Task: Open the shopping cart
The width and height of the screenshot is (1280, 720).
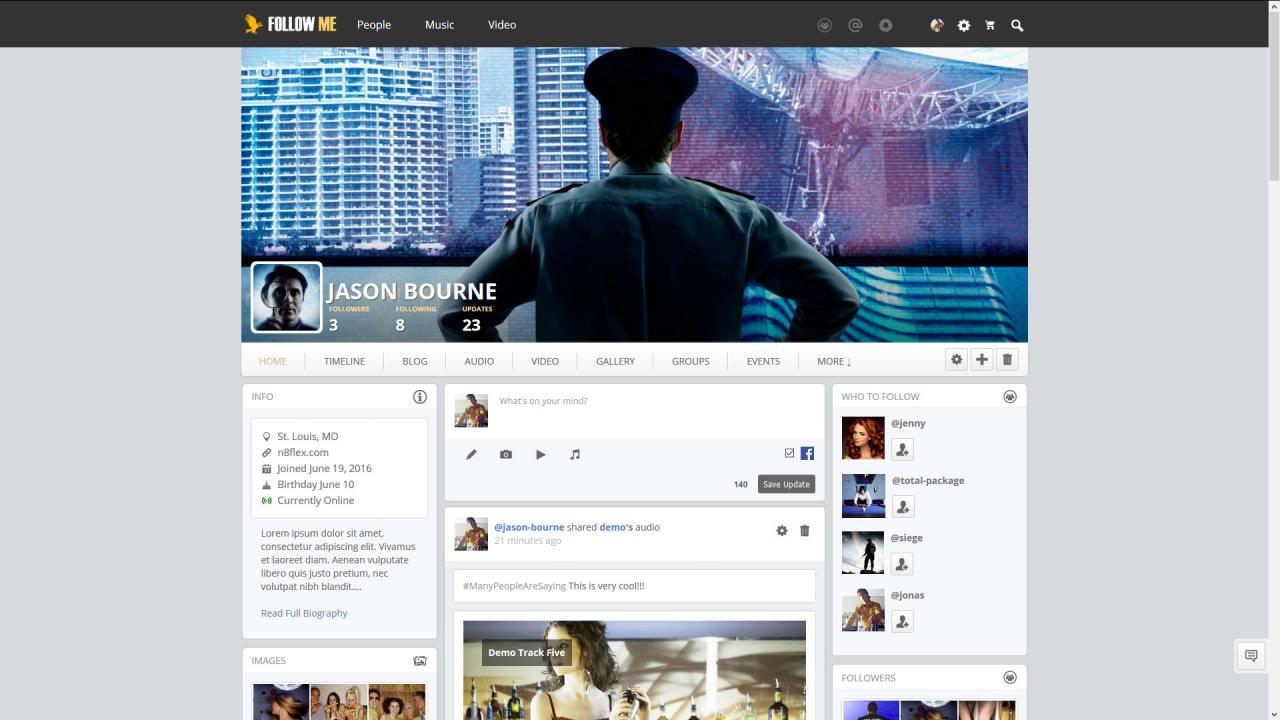Action: (x=990, y=25)
